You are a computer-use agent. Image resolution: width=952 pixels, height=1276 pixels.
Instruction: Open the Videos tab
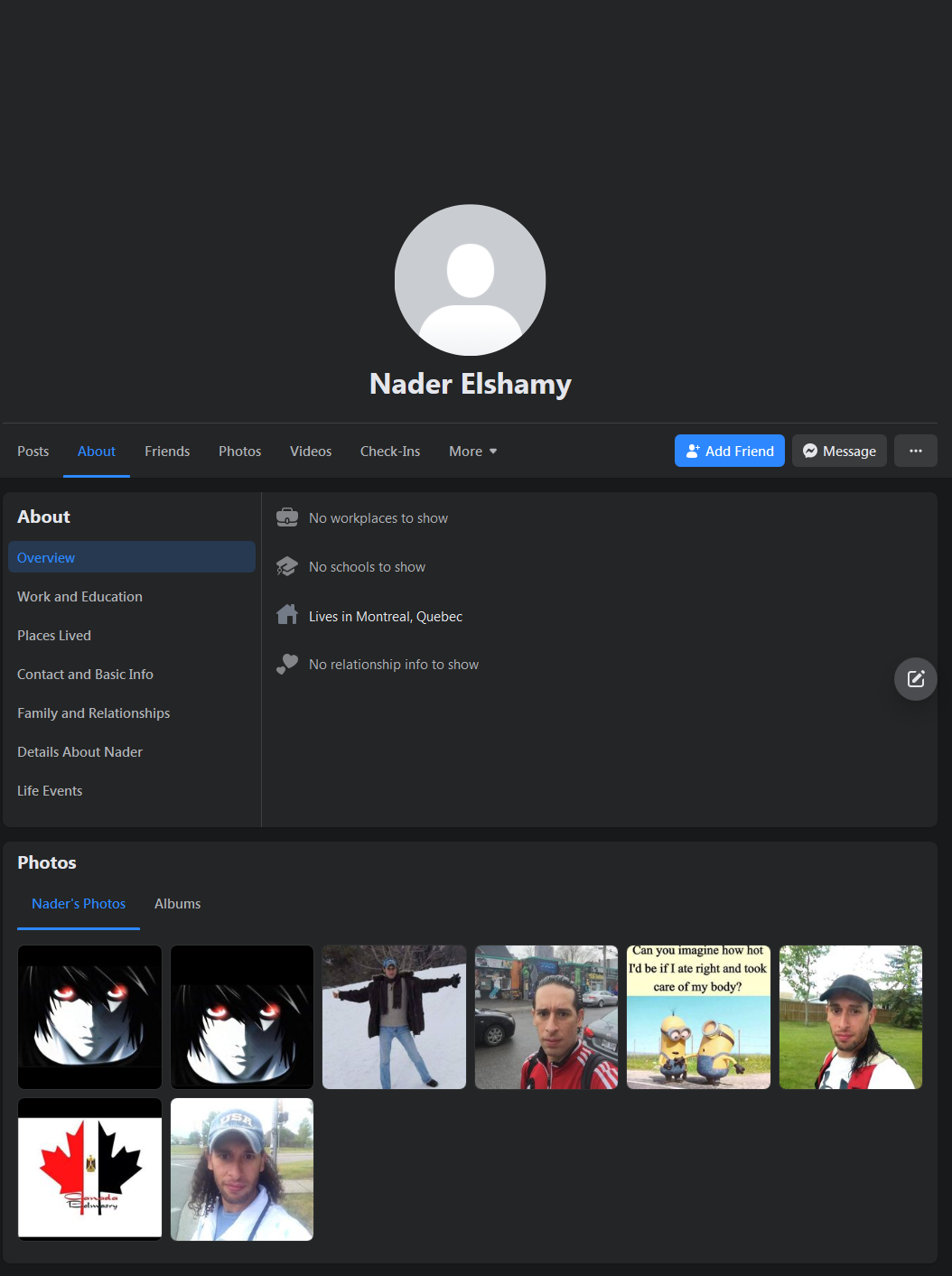(x=311, y=452)
